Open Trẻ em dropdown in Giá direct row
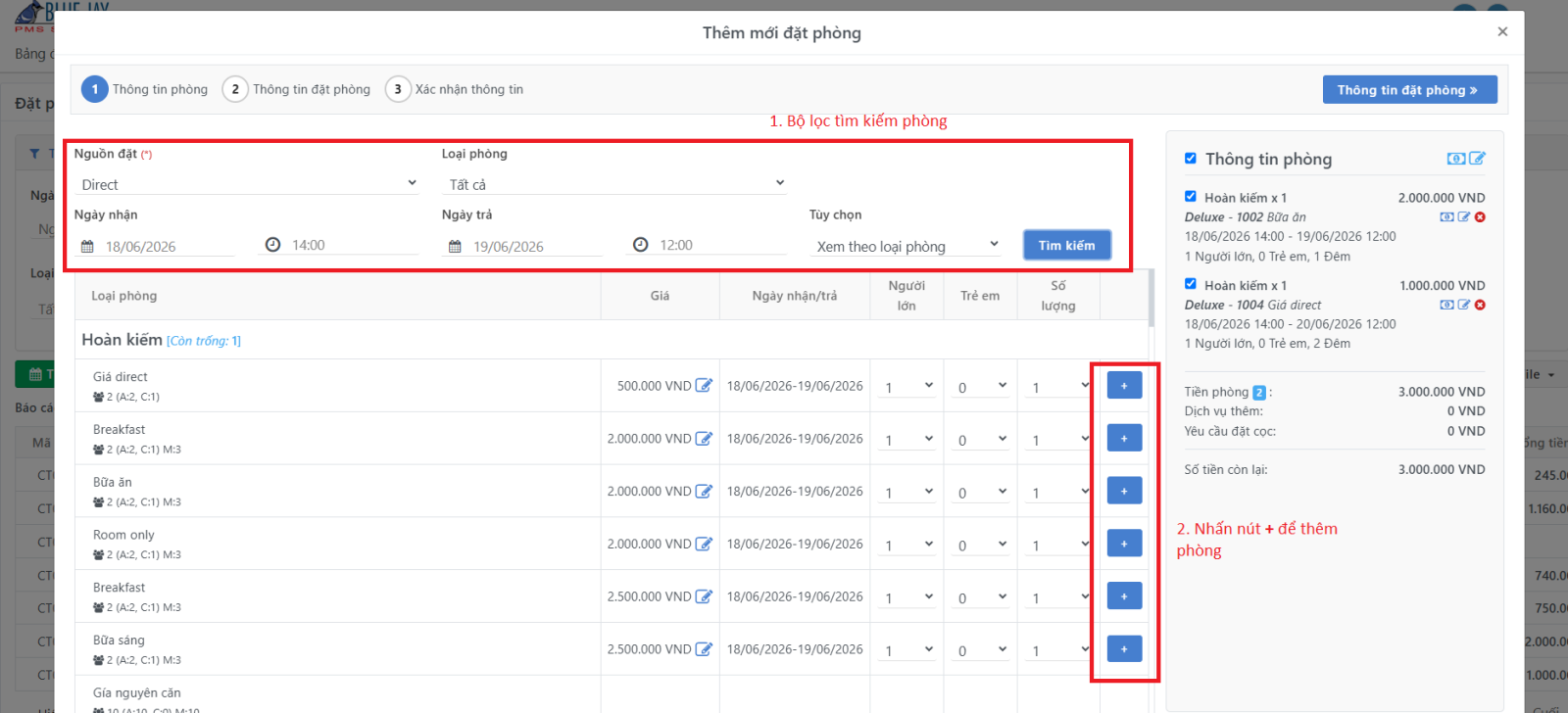This screenshot has width=1568, height=713. (x=980, y=387)
